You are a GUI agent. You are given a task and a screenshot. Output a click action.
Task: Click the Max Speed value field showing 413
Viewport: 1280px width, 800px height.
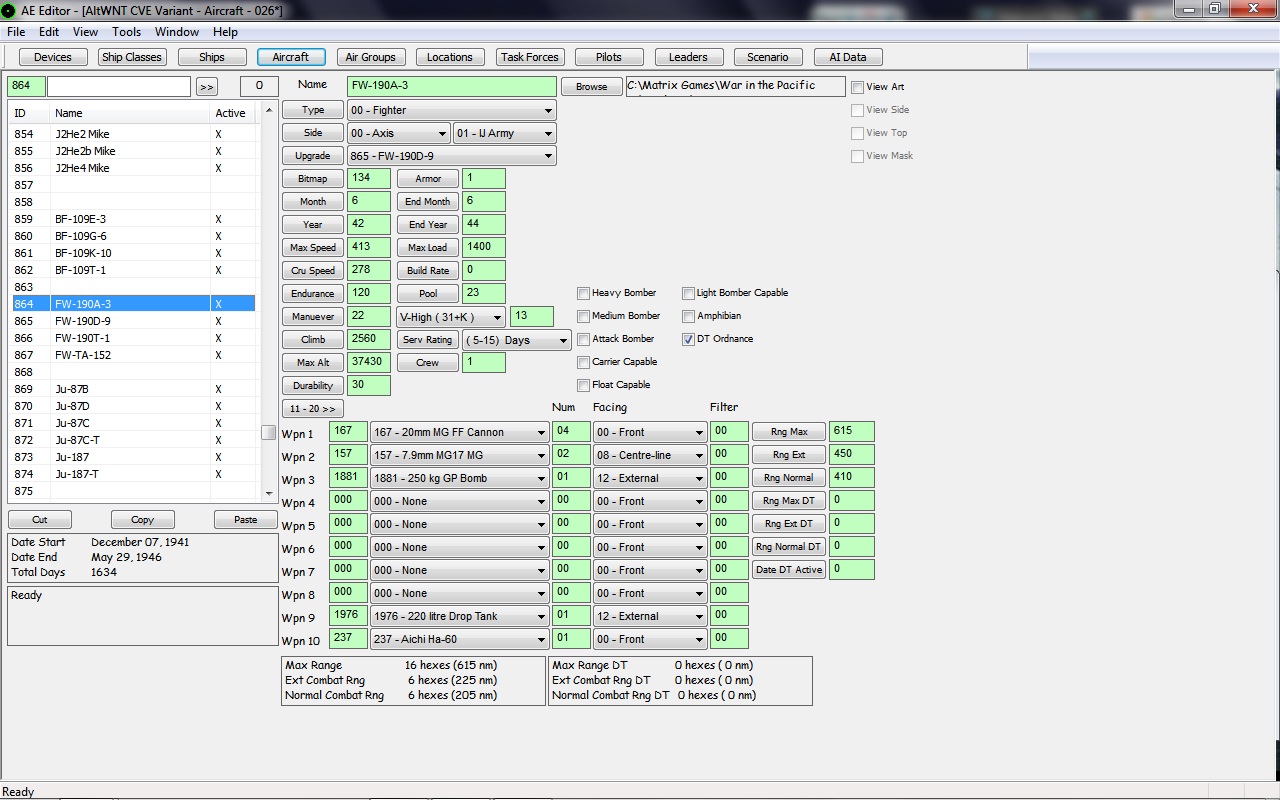click(x=368, y=247)
